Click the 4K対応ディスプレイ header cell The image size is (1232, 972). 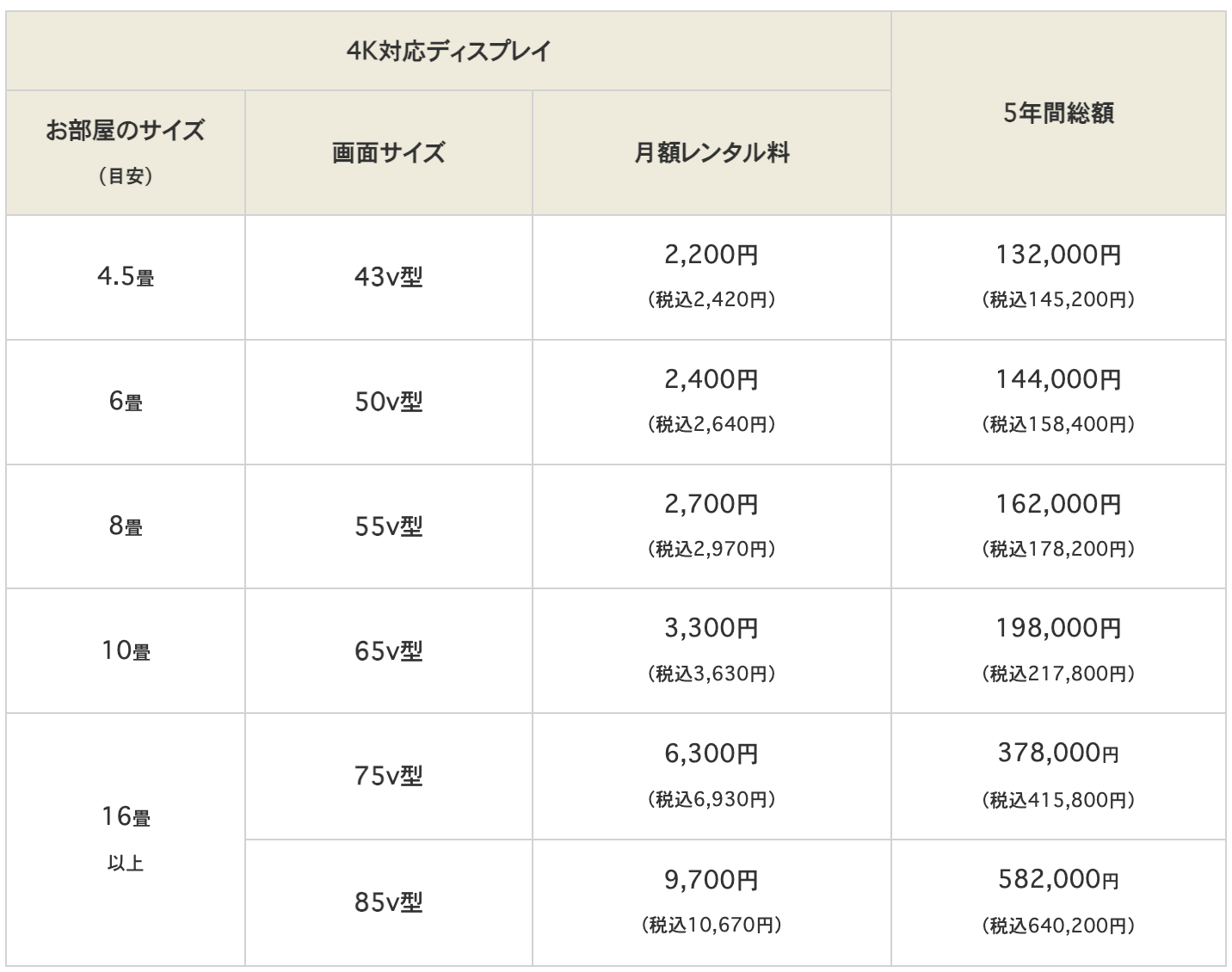[448, 52]
